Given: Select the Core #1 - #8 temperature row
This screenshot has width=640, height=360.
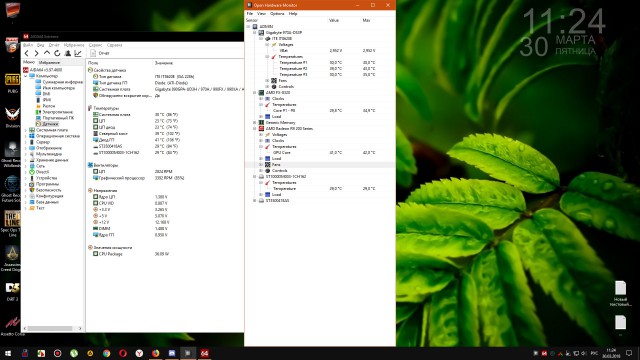Looking at the screenshot, I should point(320,111).
